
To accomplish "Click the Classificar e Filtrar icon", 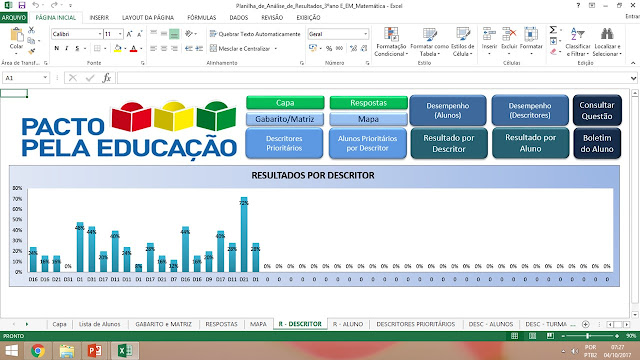I will point(578,33).
